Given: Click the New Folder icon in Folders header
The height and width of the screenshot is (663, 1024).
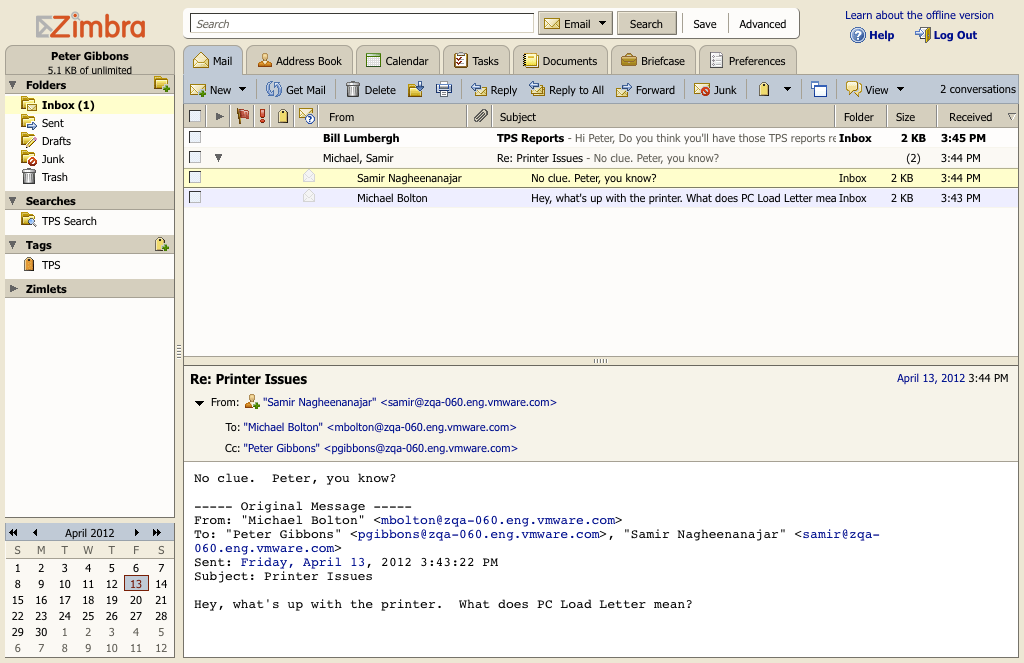Looking at the screenshot, I should pyautogui.click(x=161, y=84).
